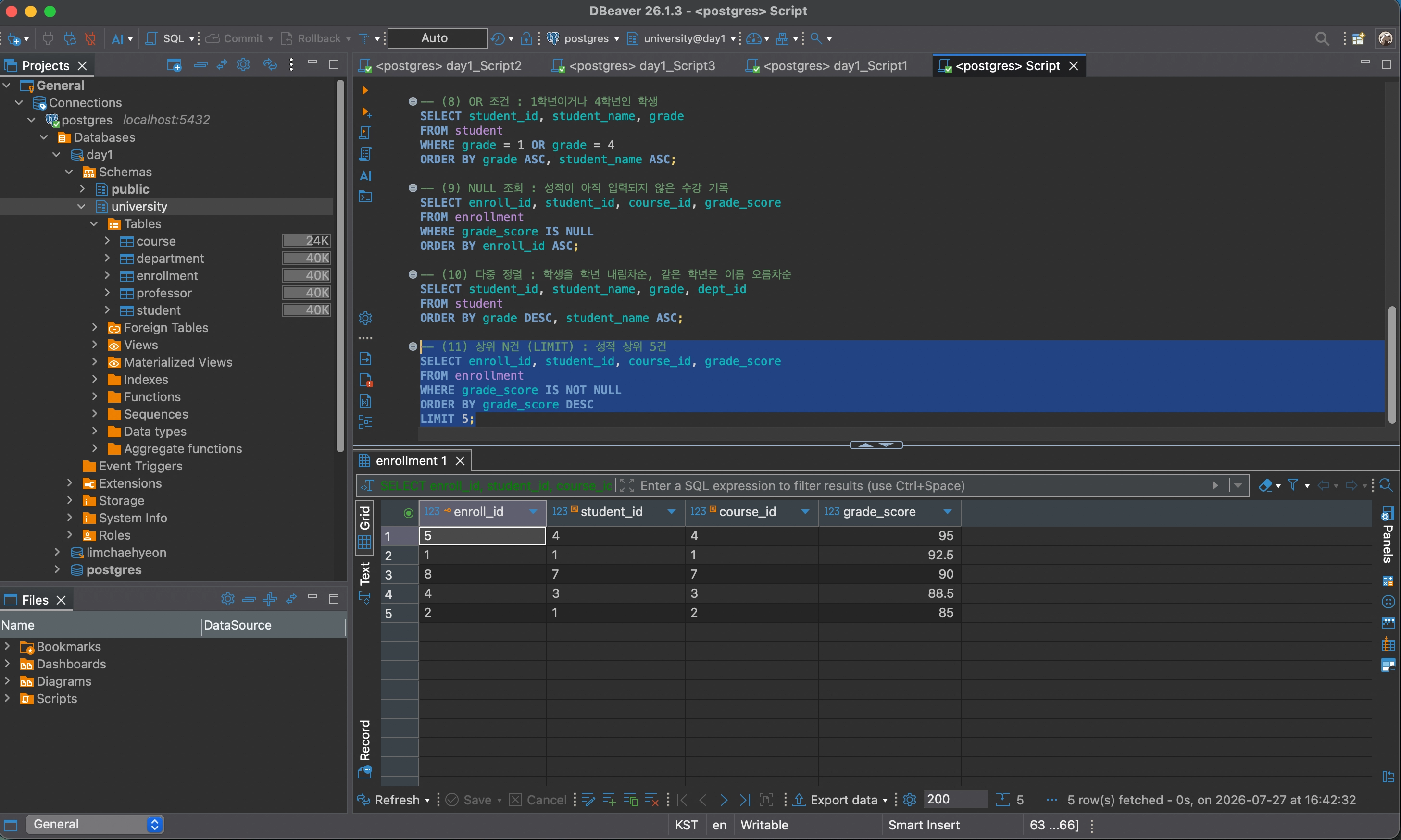Click the Auto transaction mode button
1401x840 pixels.
click(437, 38)
